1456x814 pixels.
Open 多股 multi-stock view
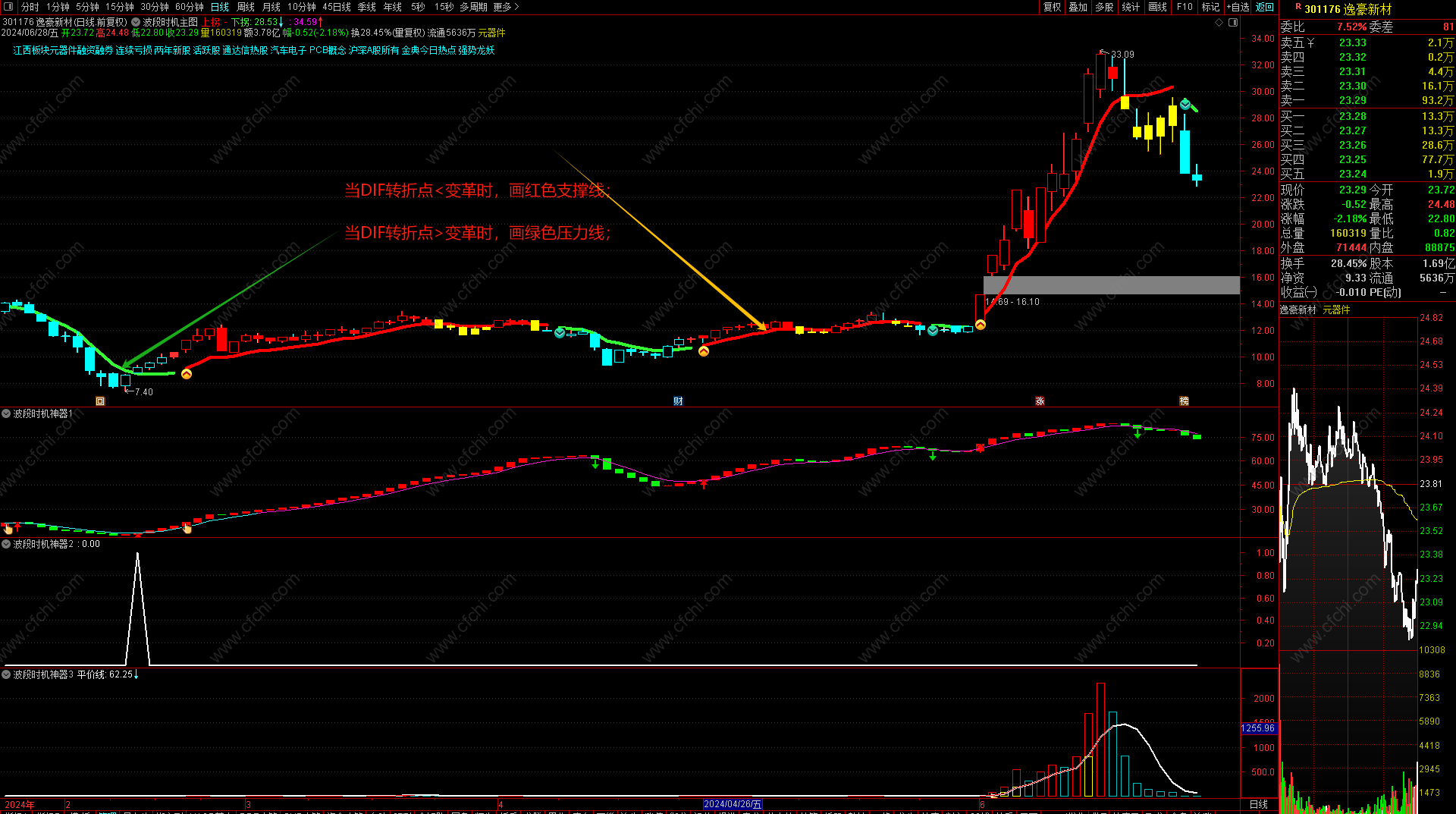[1105, 7]
